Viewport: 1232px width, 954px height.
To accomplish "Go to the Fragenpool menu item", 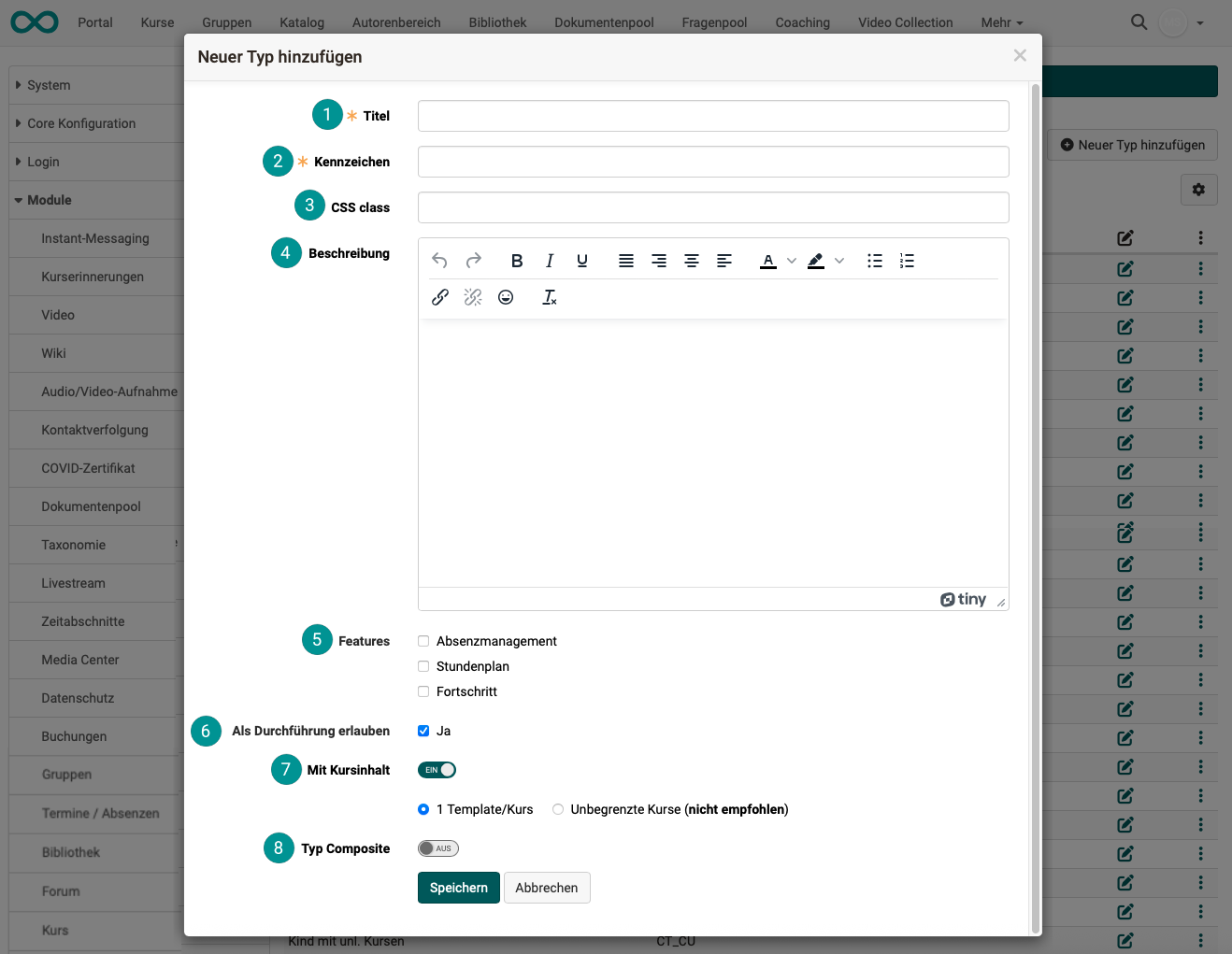I will coord(713,21).
